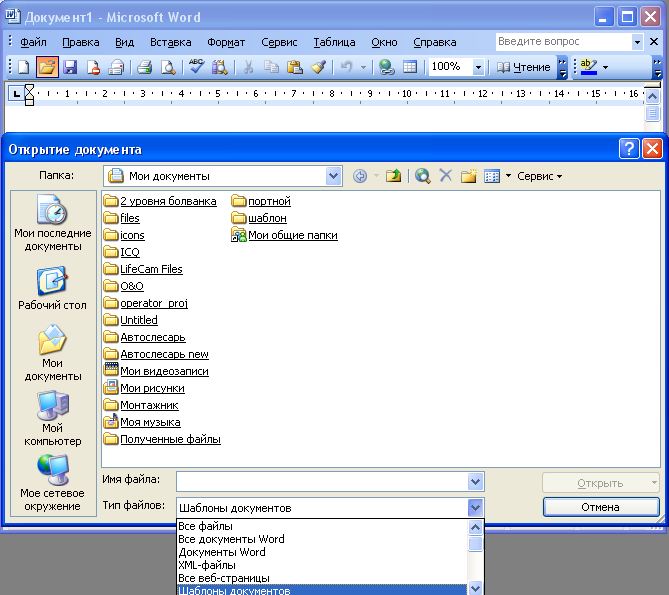This screenshot has width=669, height=595.
Task: Click the Delete X icon in dialog
Action: tap(445, 175)
